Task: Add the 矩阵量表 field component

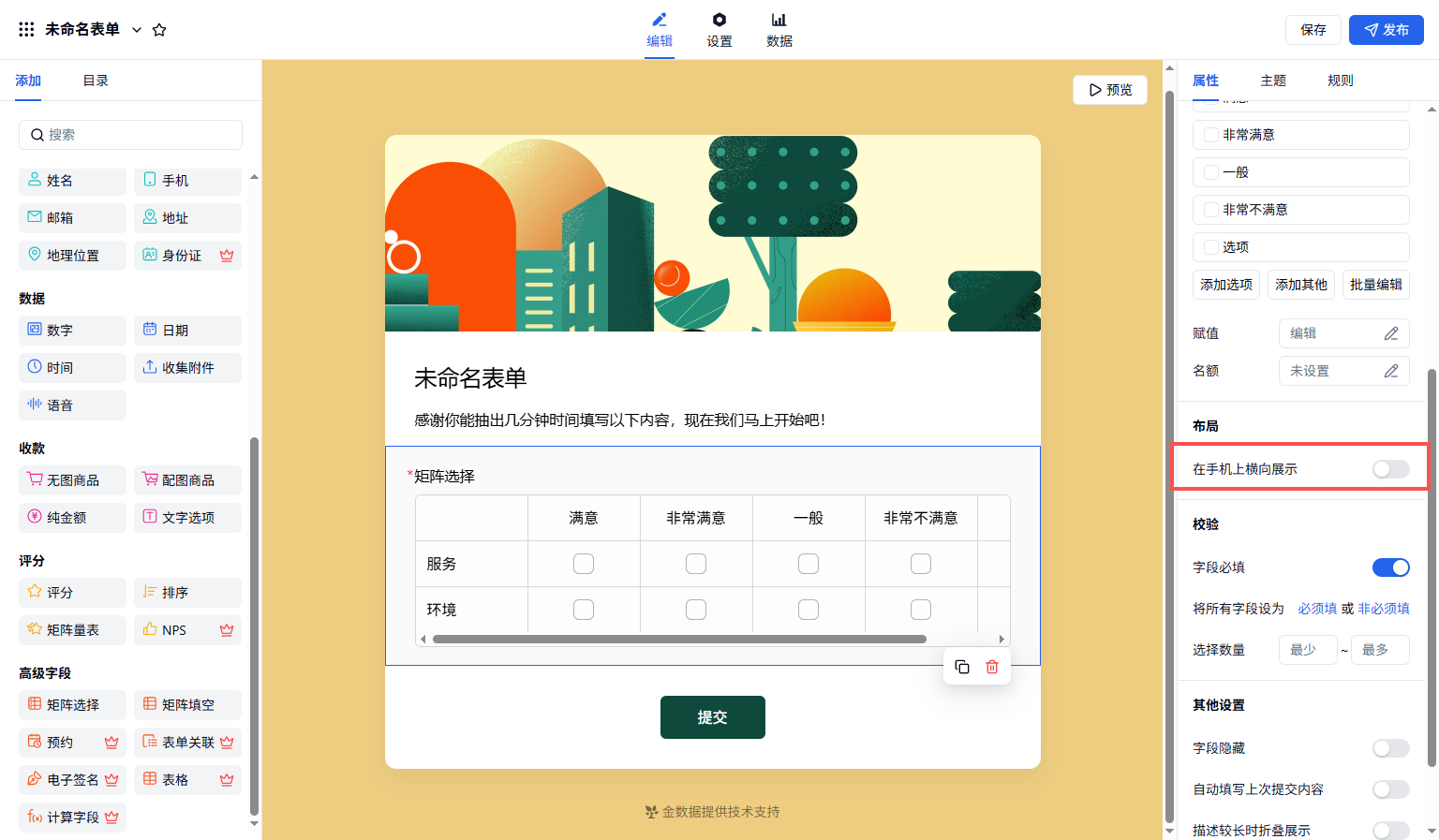Action: [72, 630]
